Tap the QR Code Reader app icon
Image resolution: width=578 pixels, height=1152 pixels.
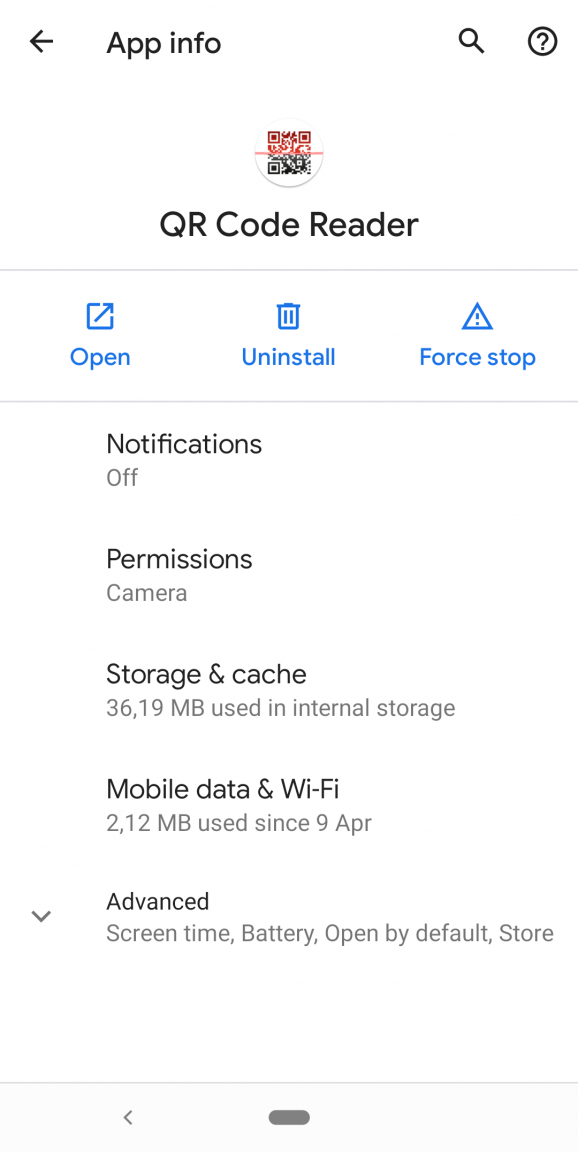tap(289, 153)
